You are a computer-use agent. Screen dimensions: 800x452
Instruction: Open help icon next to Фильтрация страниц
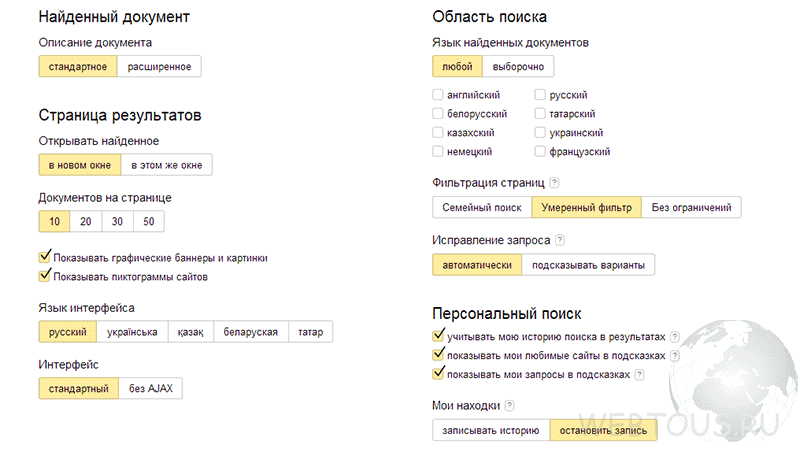click(555, 183)
